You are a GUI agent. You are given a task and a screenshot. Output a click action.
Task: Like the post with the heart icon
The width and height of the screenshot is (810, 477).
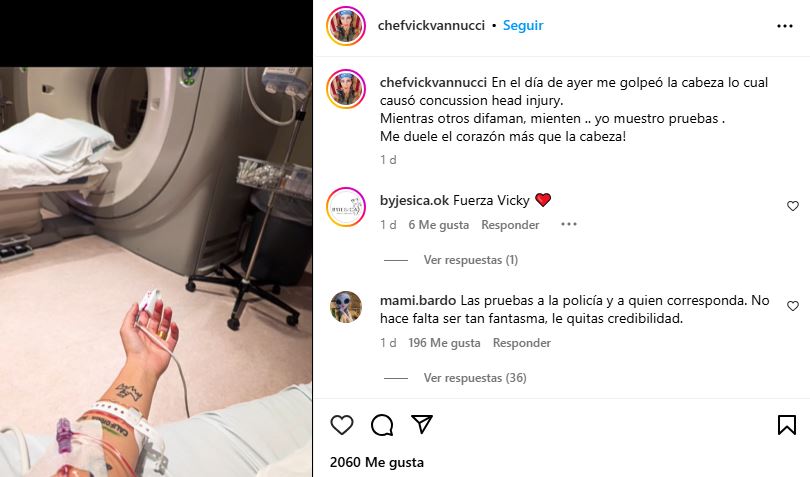[x=341, y=425]
